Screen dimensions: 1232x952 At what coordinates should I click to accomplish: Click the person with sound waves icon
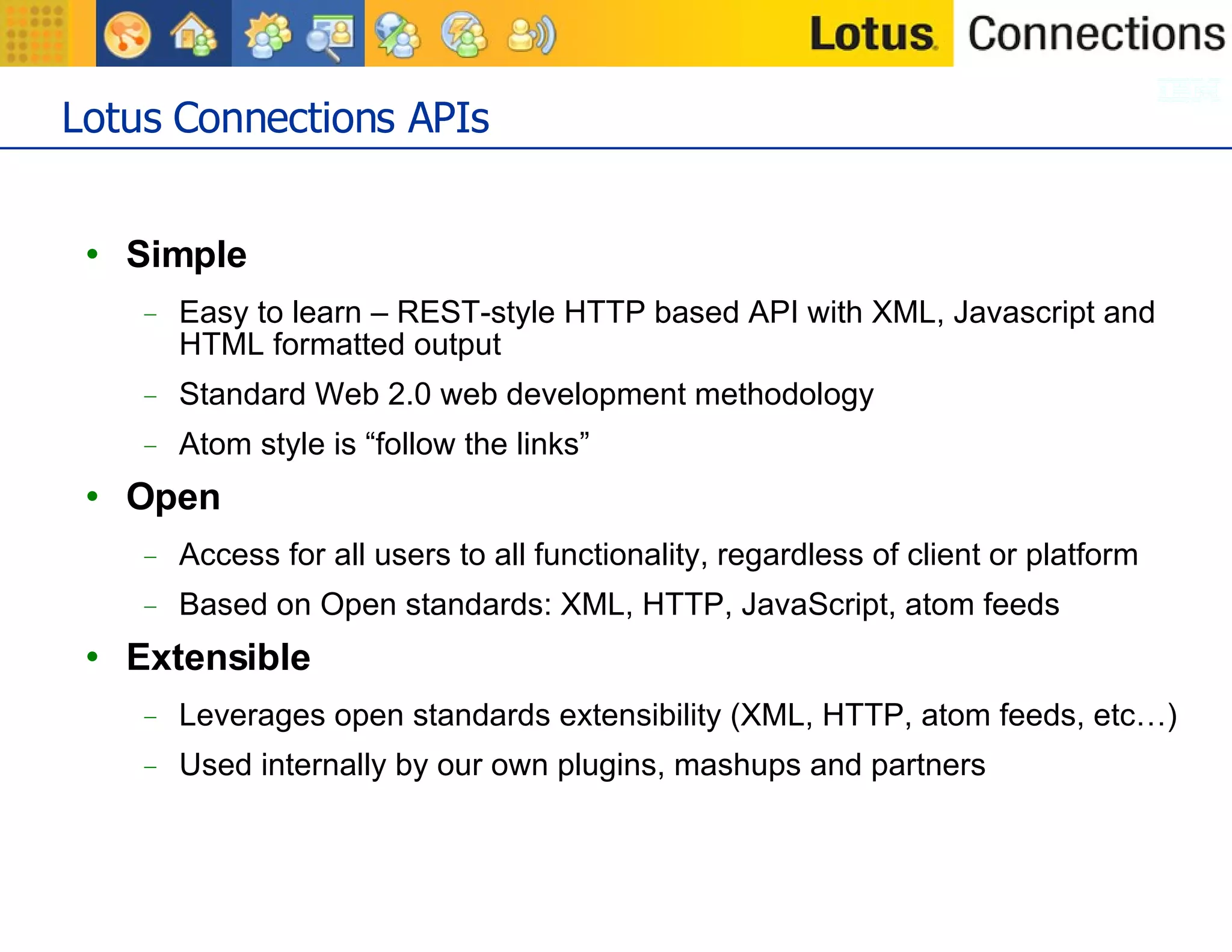(532, 35)
